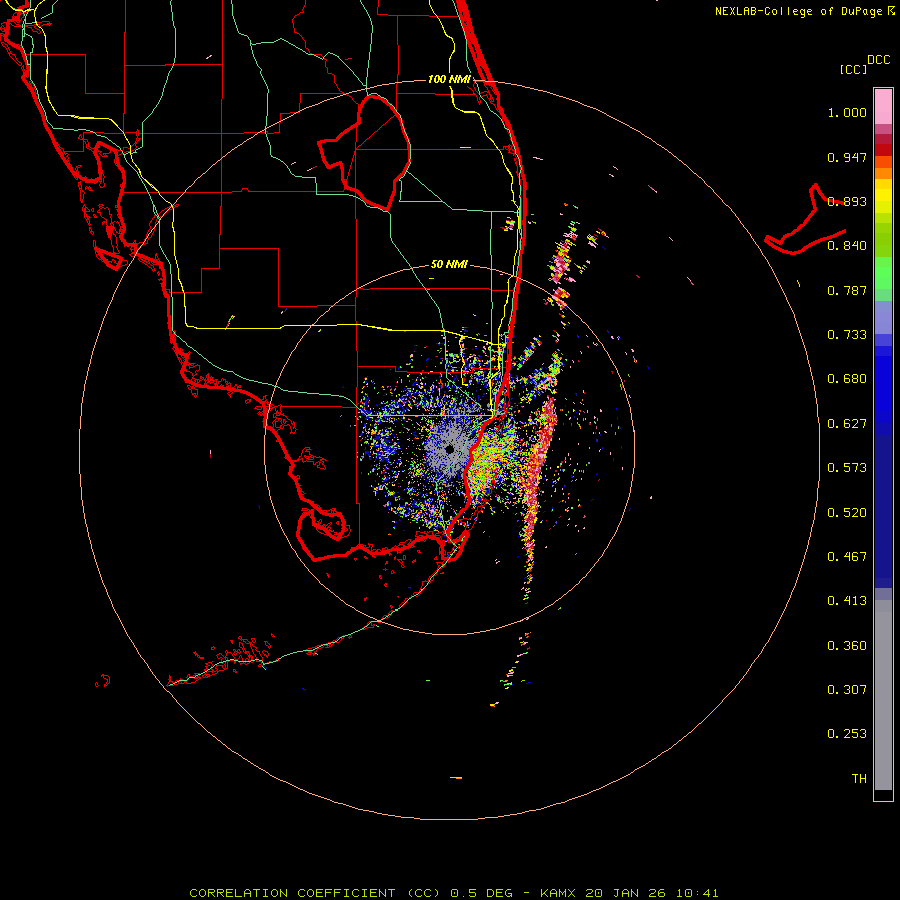900x900 pixels.
Task: Click the 100 NMI range ring label
Action: pos(449,79)
